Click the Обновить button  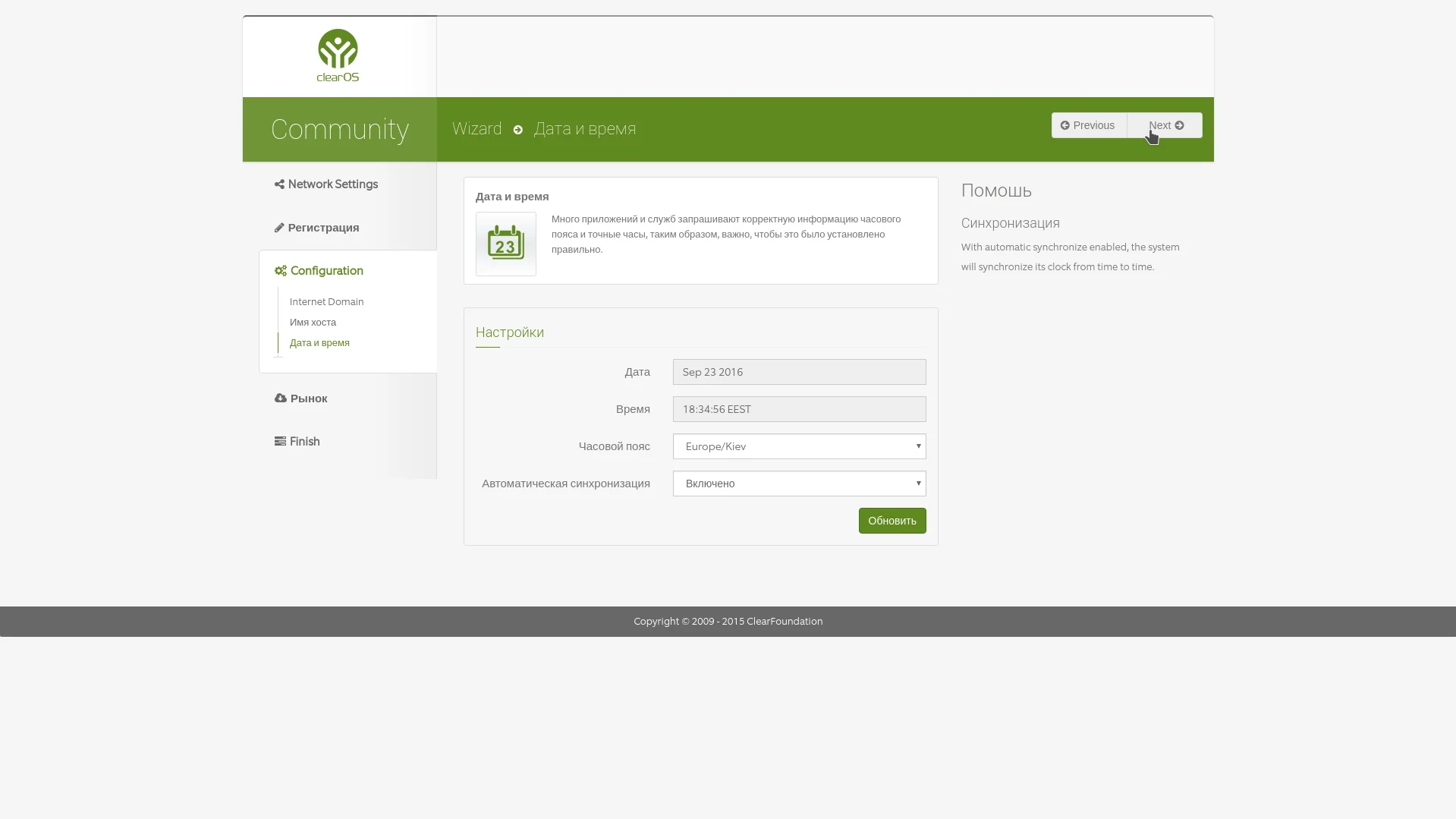[x=892, y=521]
